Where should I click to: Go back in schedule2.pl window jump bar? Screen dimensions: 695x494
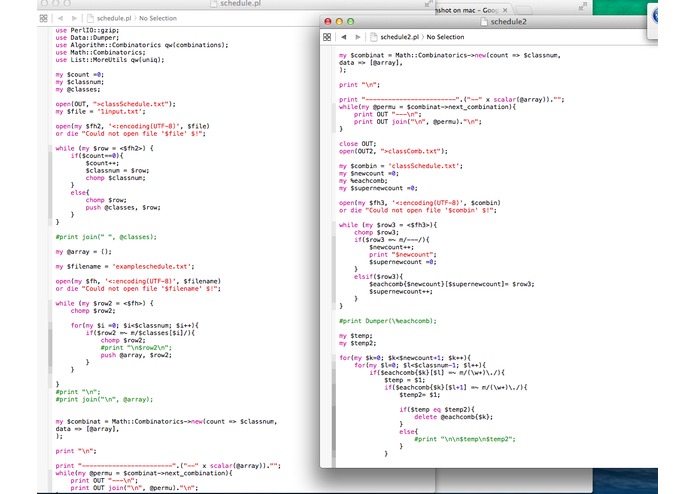tap(344, 37)
